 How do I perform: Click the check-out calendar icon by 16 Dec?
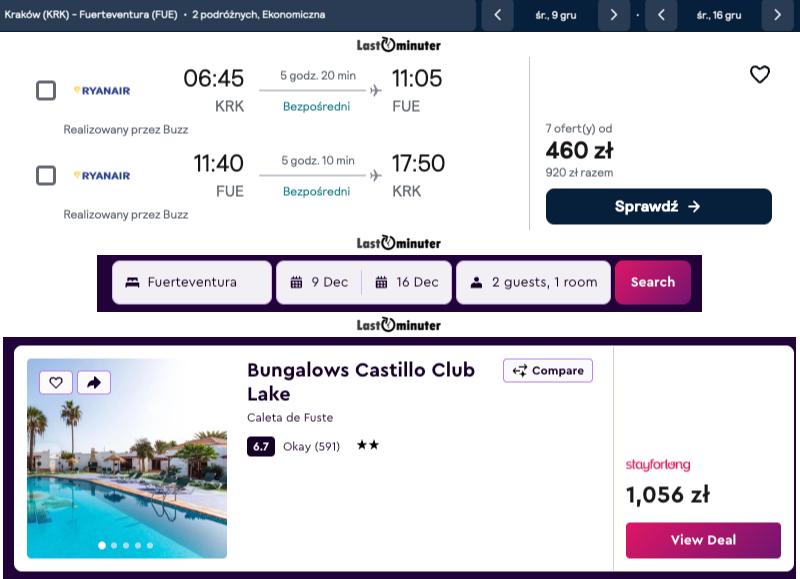pyautogui.click(x=381, y=282)
